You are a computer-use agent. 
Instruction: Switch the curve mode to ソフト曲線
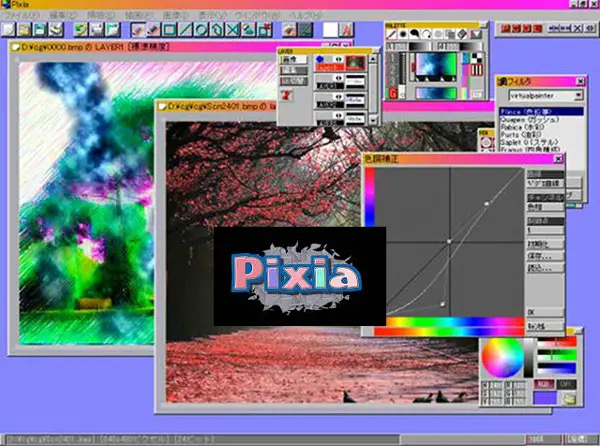tap(545, 184)
